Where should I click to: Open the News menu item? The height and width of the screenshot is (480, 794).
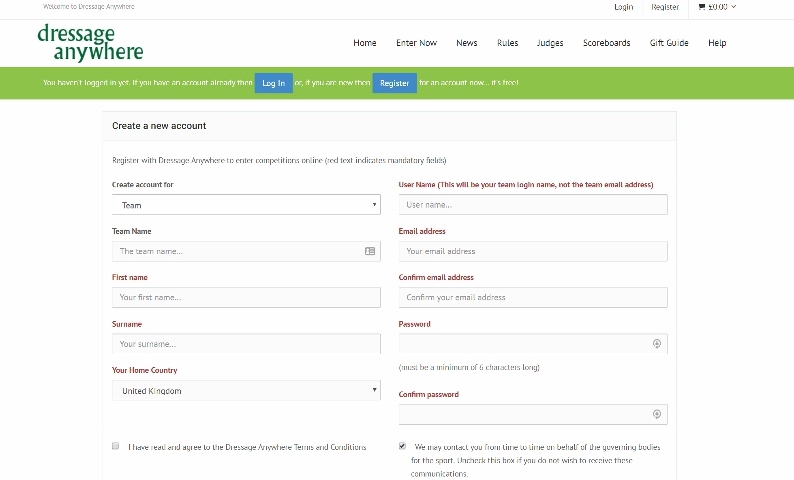pos(466,43)
